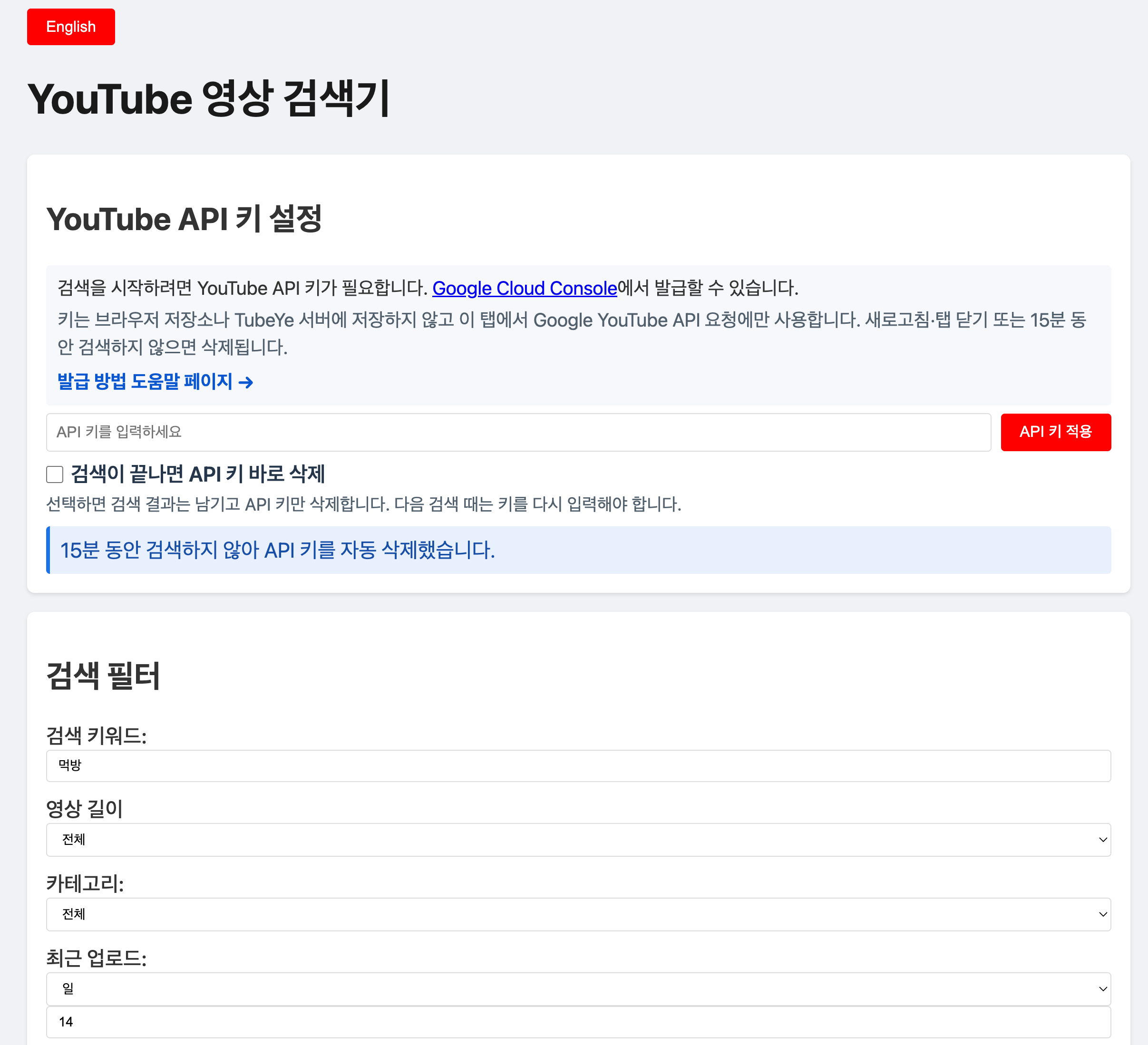The image size is (1148, 1045).
Task: Click the 검색 키워드: label
Action: pyautogui.click(x=96, y=735)
